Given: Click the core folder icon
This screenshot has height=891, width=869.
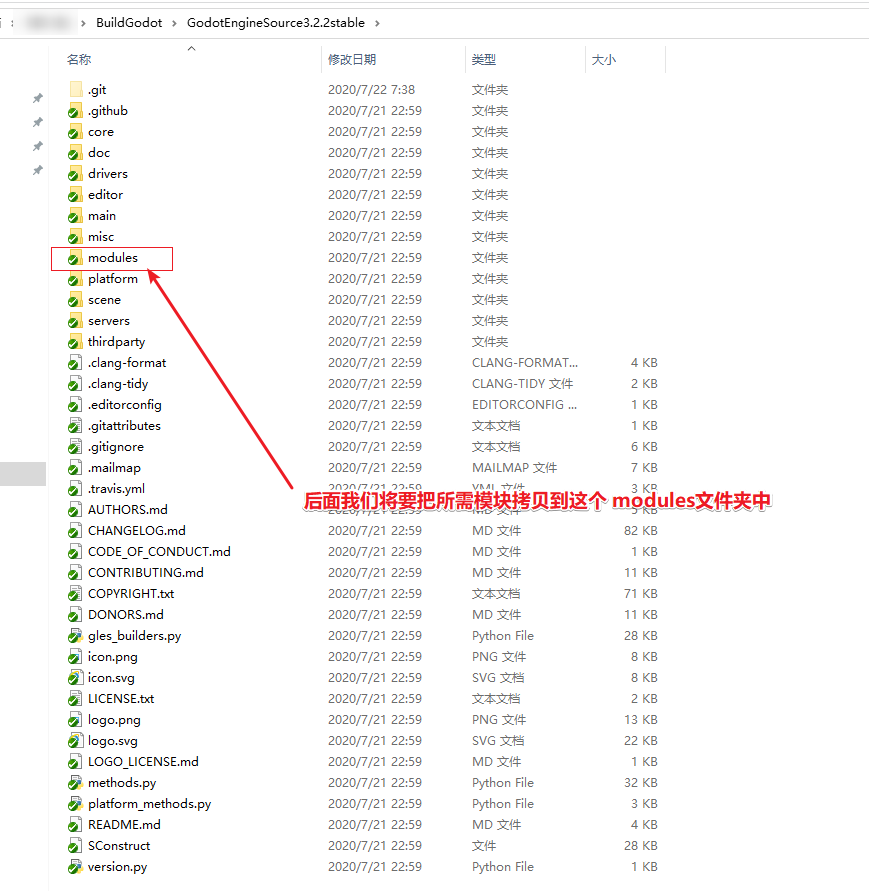Looking at the screenshot, I should coord(75,131).
